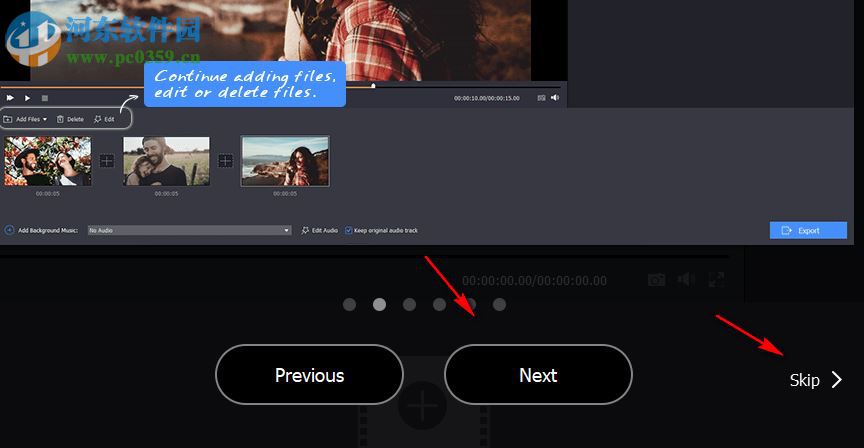Click the Edit Audio button
This screenshot has height=448, width=864.
tap(320, 230)
